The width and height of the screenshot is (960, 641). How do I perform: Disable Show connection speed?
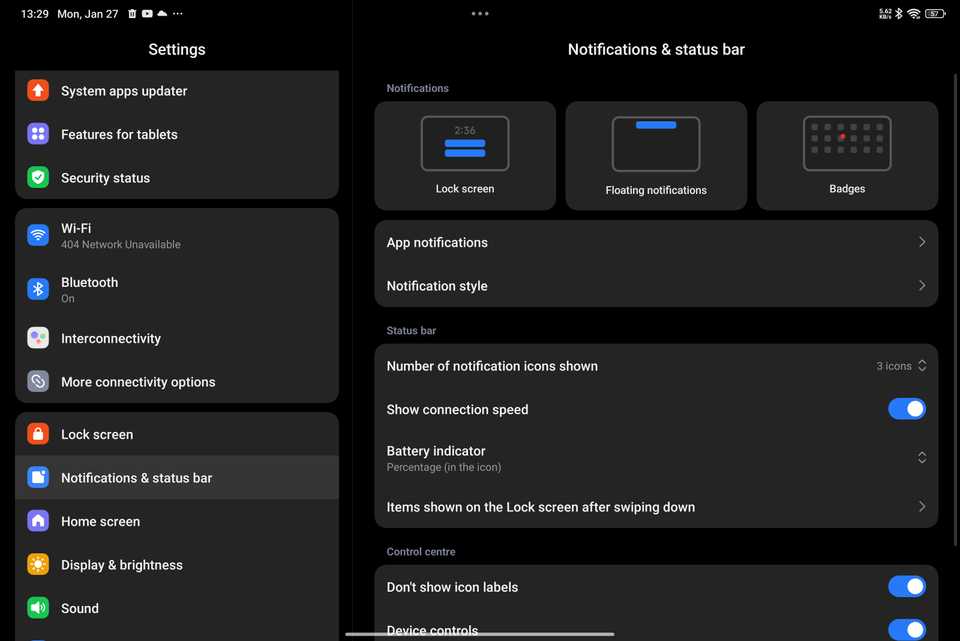tap(907, 409)
